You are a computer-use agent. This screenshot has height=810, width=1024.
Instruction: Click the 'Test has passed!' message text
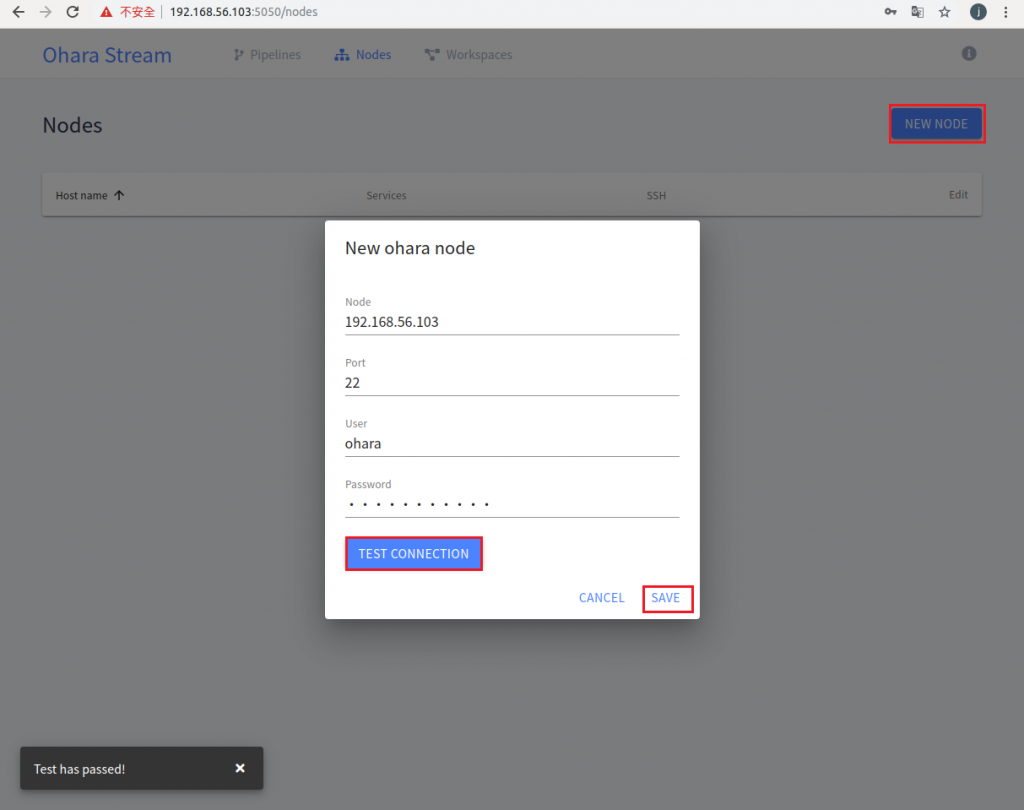(80, 769)
